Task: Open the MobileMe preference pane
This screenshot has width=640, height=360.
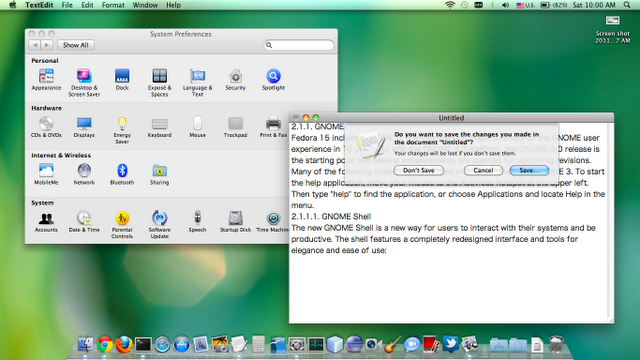Action: coord(46,174)
